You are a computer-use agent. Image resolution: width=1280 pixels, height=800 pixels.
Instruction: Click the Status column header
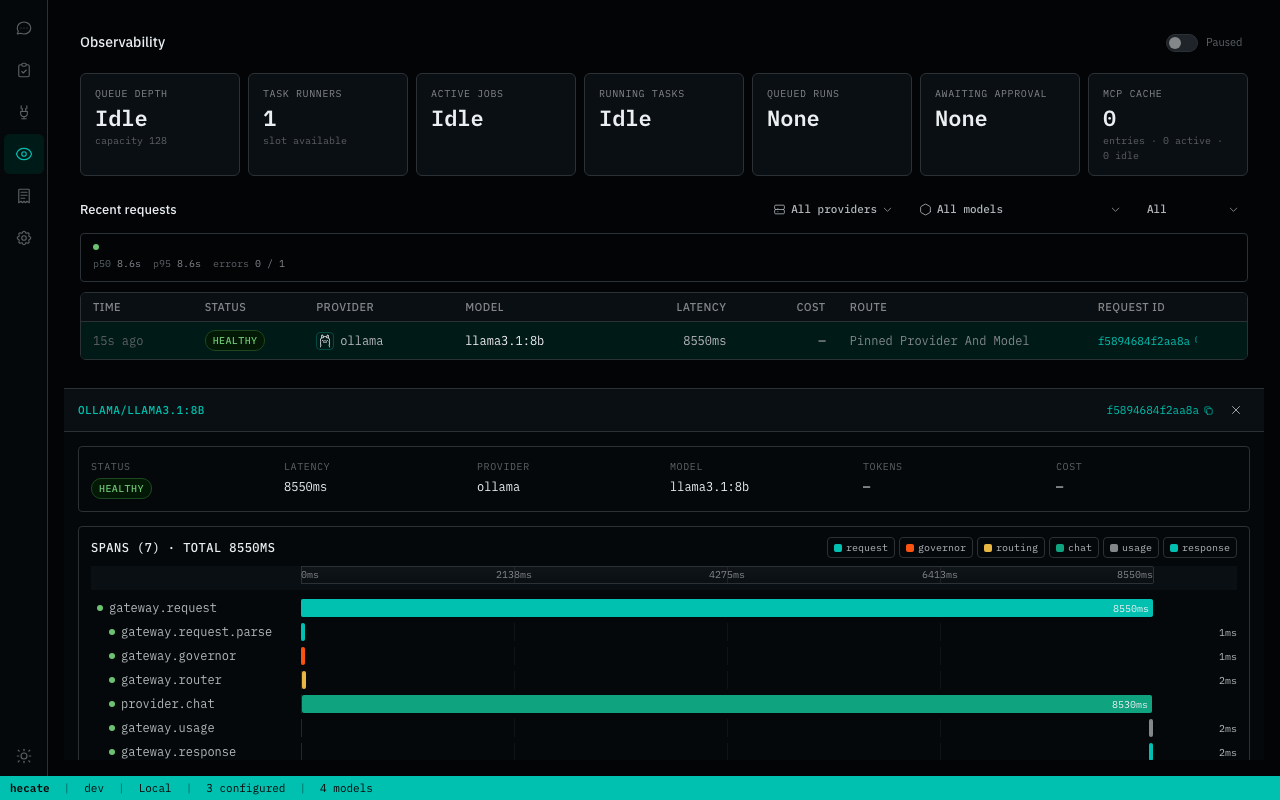pyautogui.click(x=225, y=307)
